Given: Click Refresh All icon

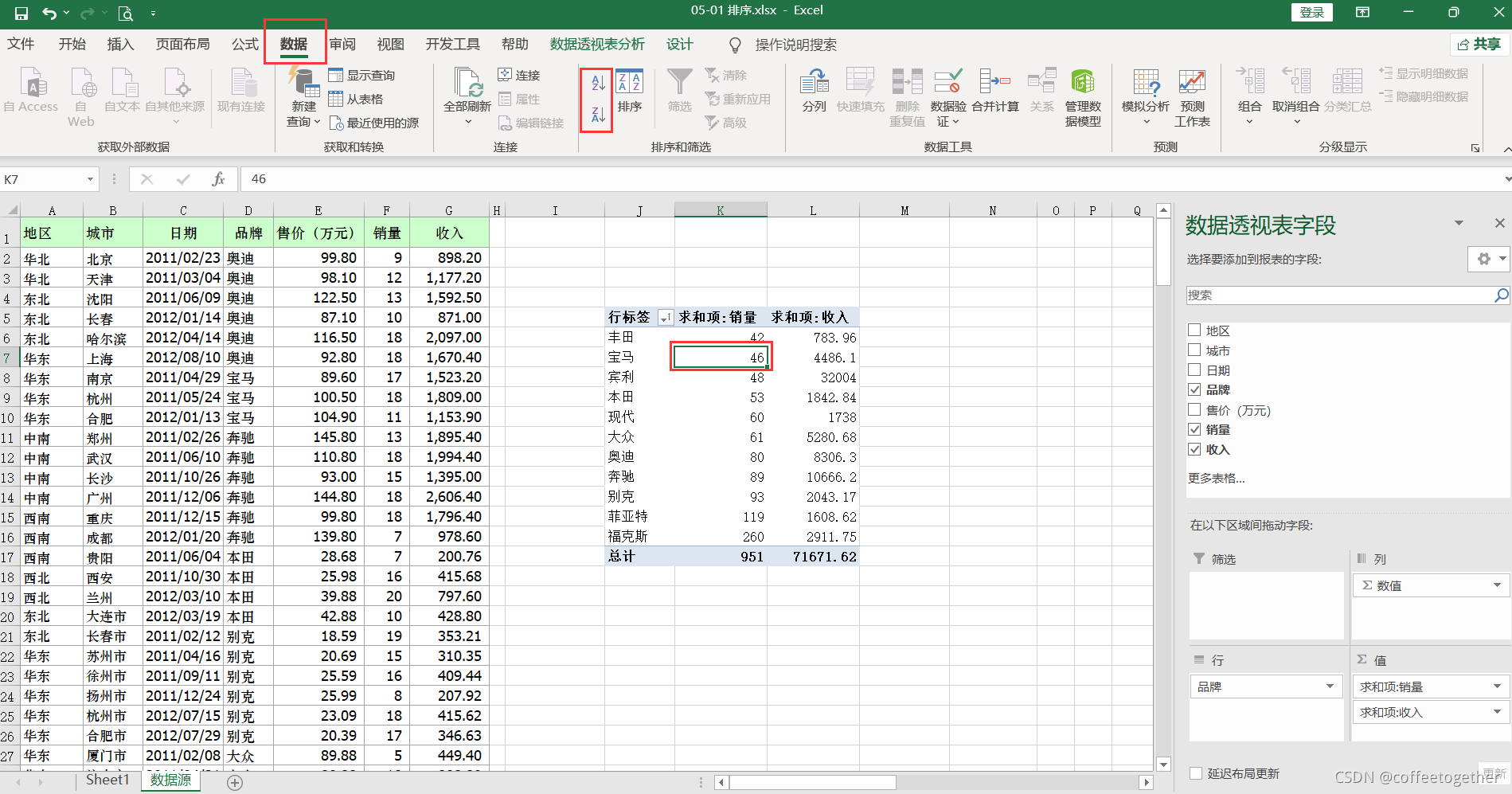Looking at the screenshot, I should point(467,82).
